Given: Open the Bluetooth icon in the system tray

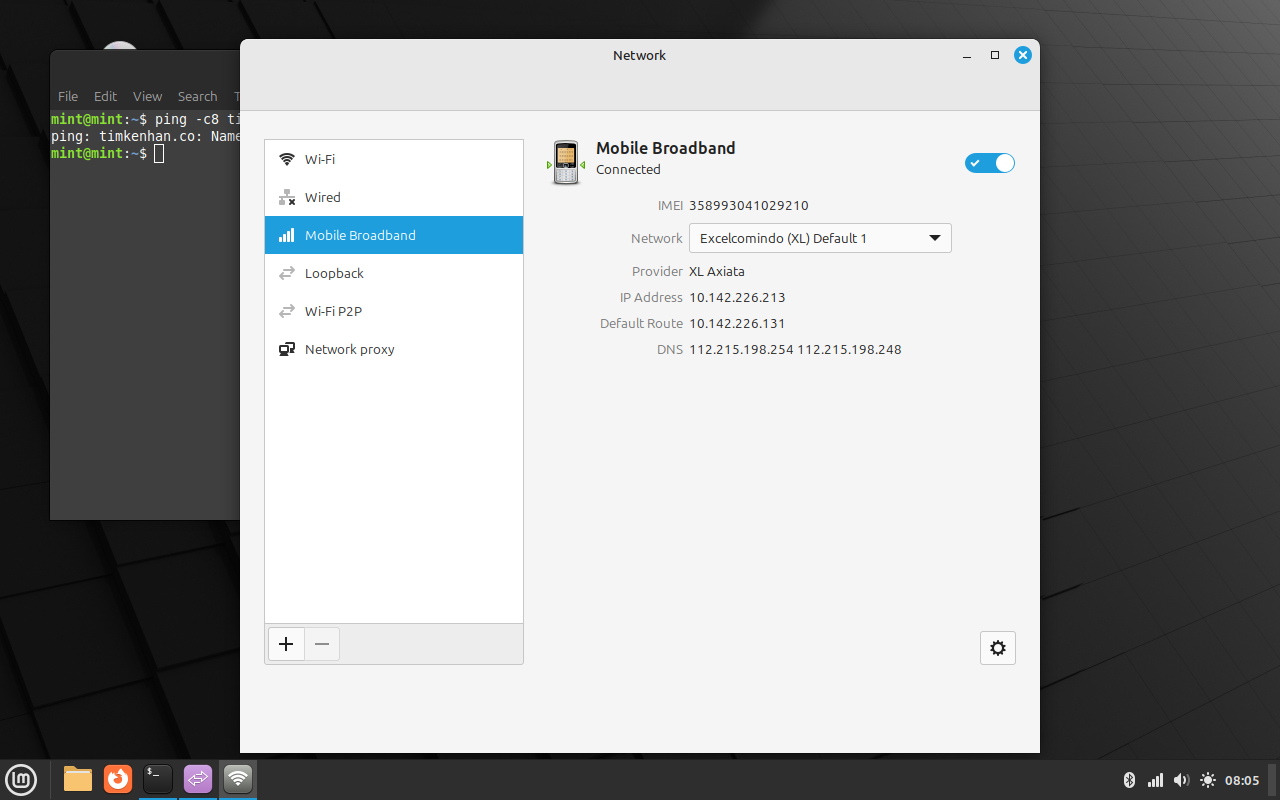Looking at the screenshot, I should pos(1130,780).
